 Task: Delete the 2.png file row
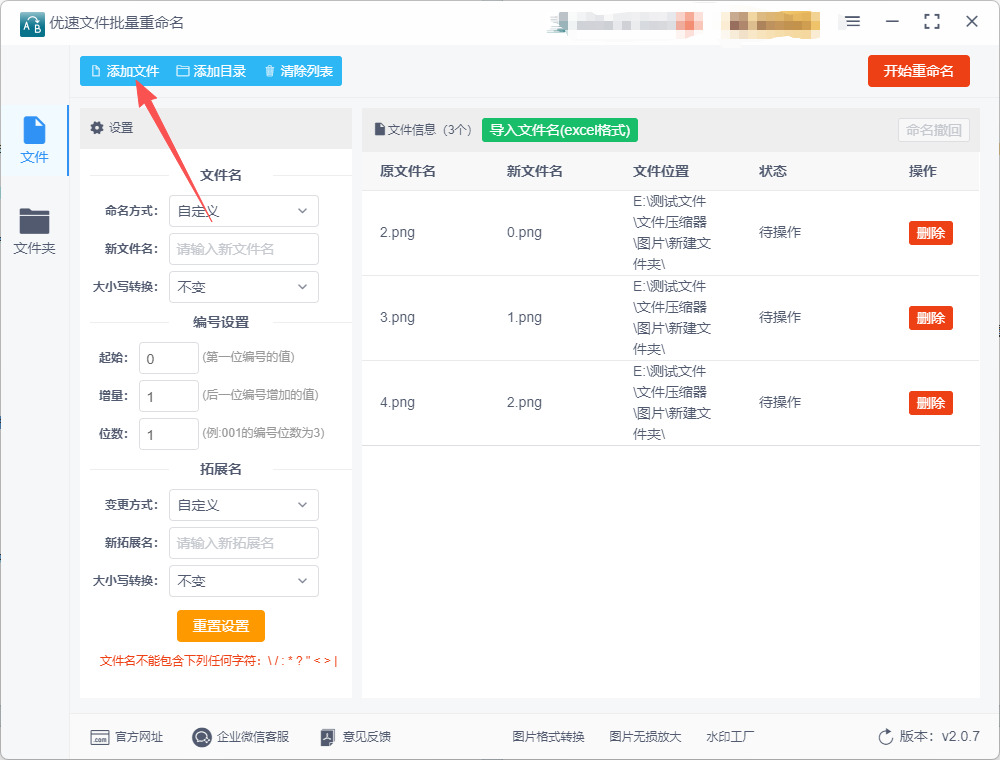[x=930, y=233]
